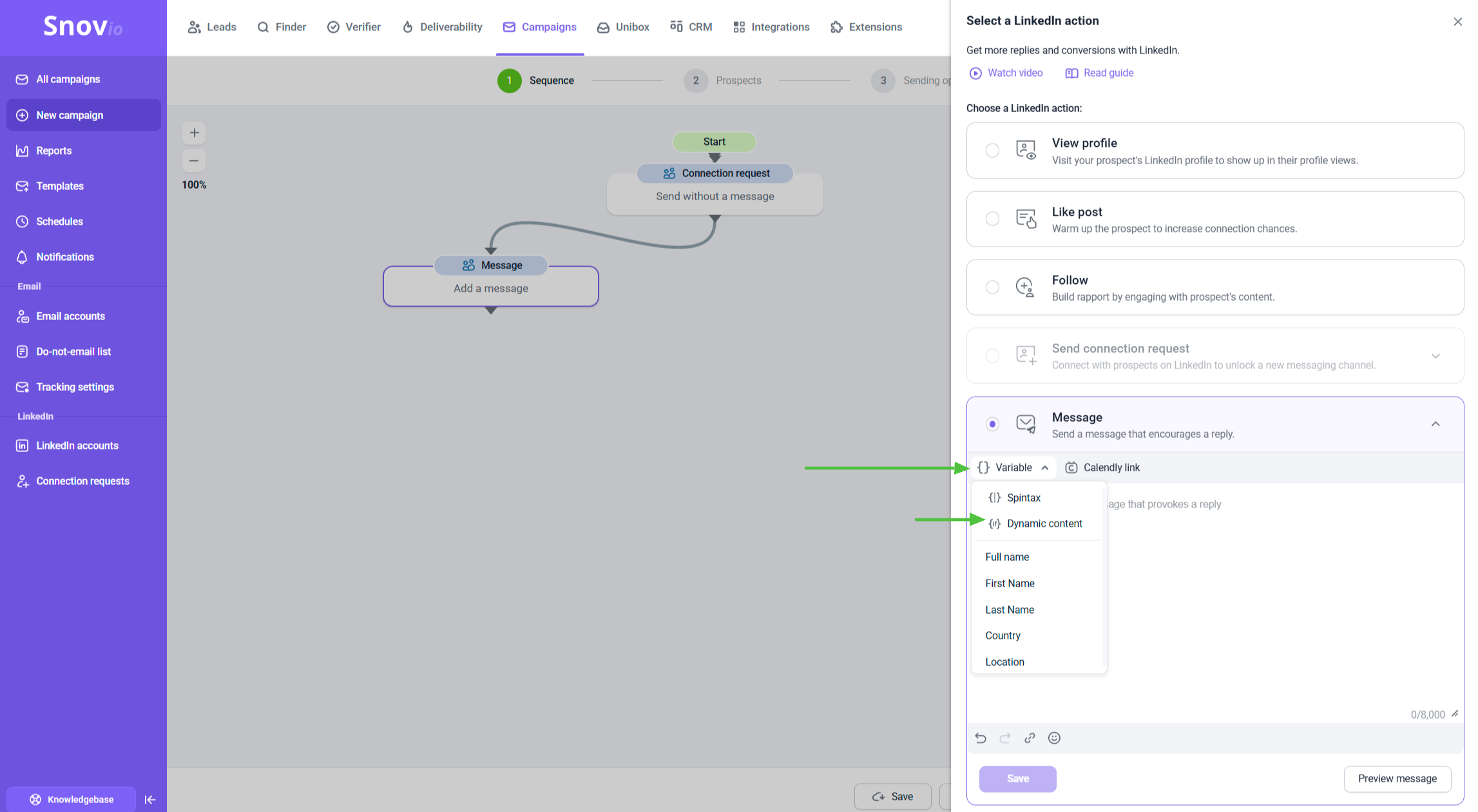
Task: Open Email accounts in sidebar
Action: [84, 316]
